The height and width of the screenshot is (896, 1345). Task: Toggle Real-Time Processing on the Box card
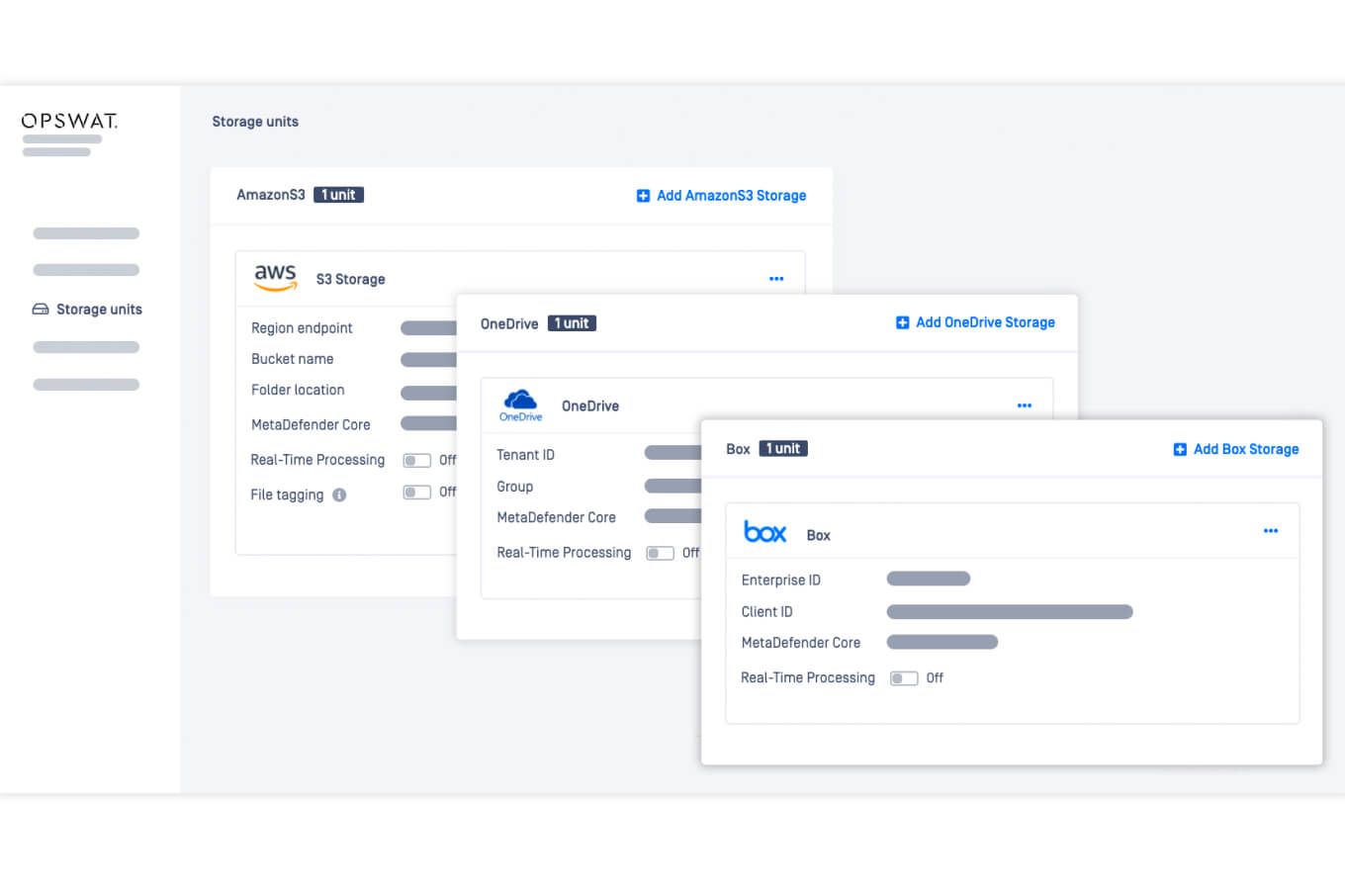(903, 677)
